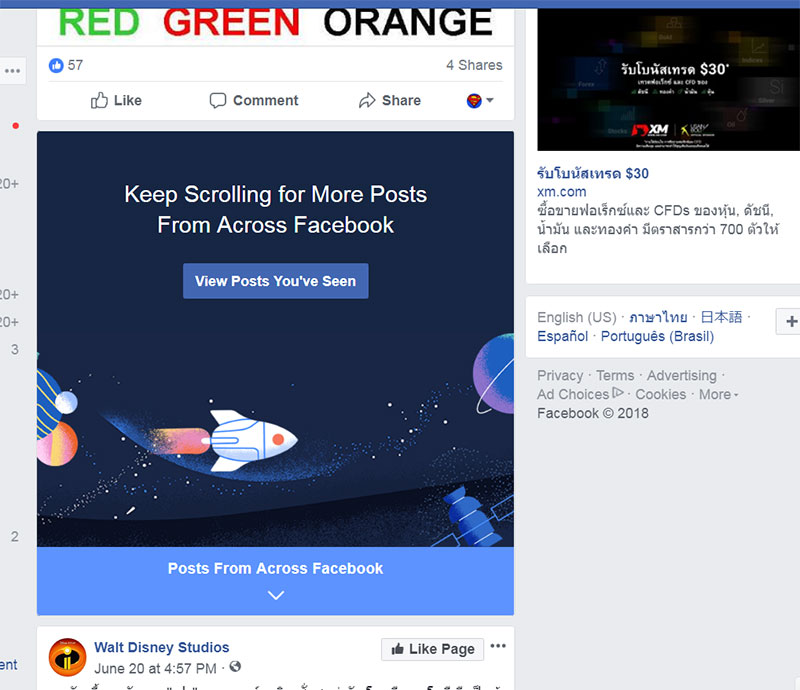This screenshot has width=800, height=690.
Task: Click the Walt Disney Studios profile picture
Action: (x=67, y=657)
